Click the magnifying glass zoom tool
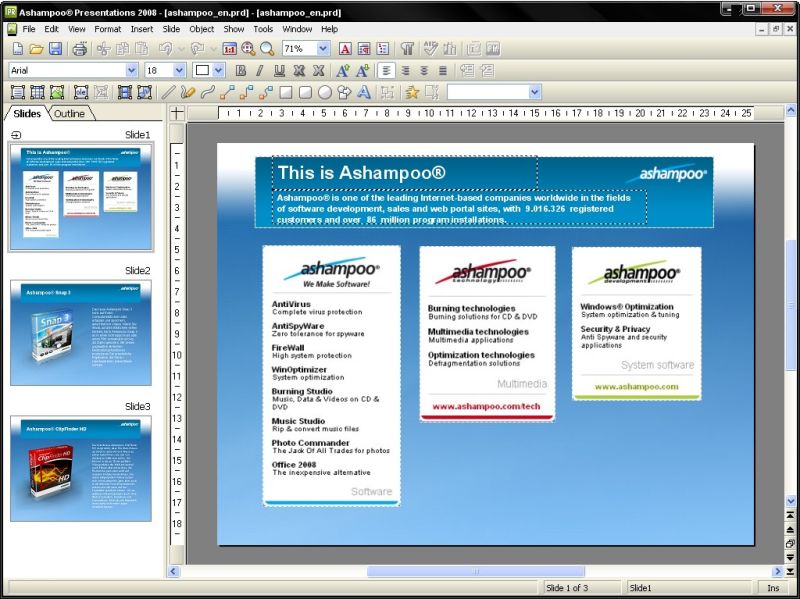Viewport: 800px width, 599px height. tap(267, 49)
